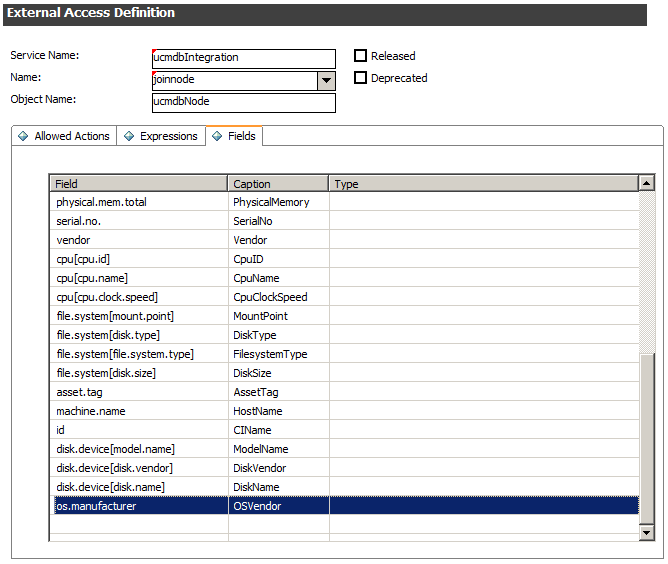Click the diamond icon on Allowed Actions tab
668x564 pixels.
click(x=24, y=136)
